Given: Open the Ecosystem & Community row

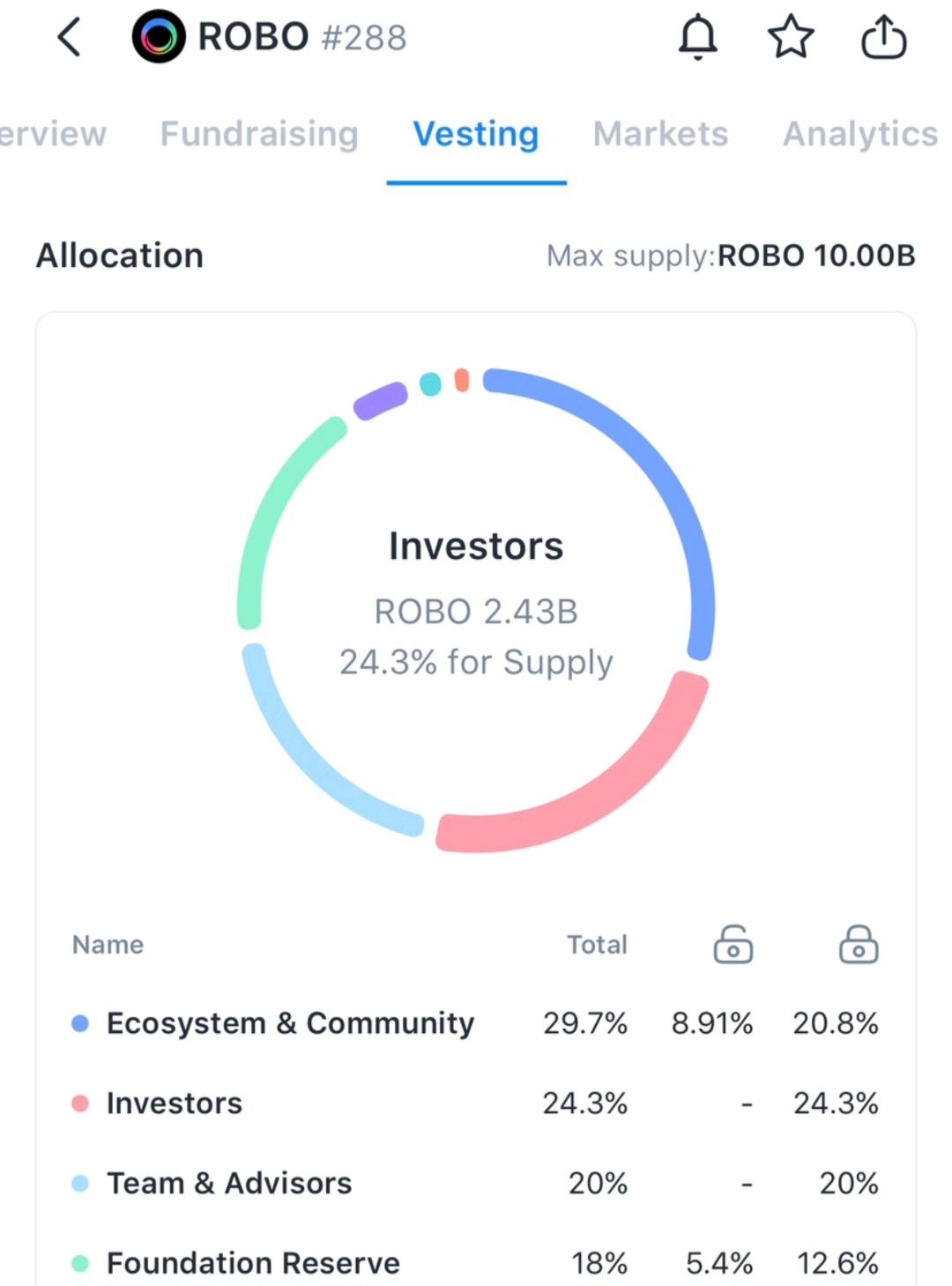Looking at the screenshot, I should pyautogui.click(x=291, y=1023).
